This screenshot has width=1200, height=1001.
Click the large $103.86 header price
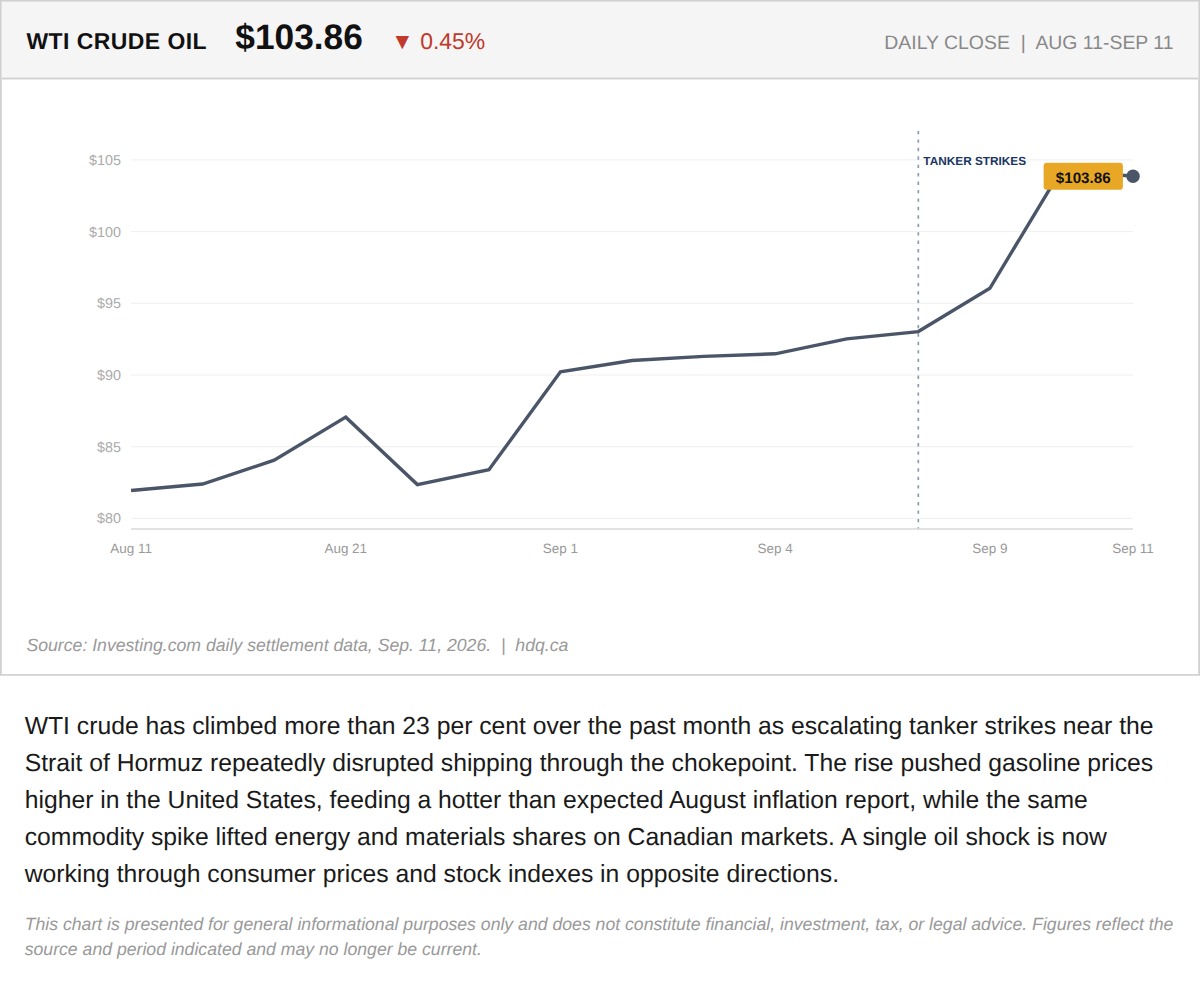299,38
